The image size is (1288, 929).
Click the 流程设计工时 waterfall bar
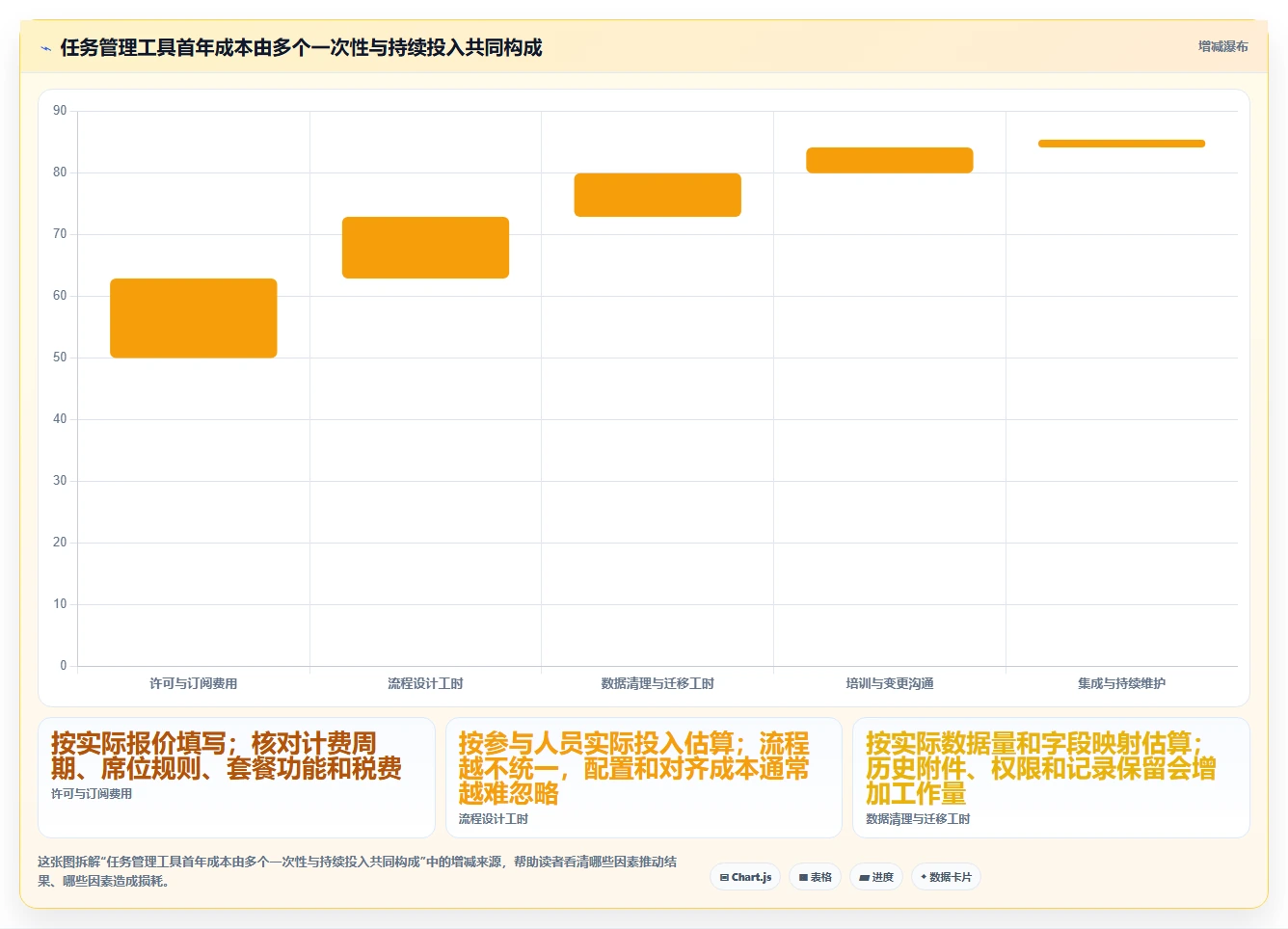[x=425, y=248]
